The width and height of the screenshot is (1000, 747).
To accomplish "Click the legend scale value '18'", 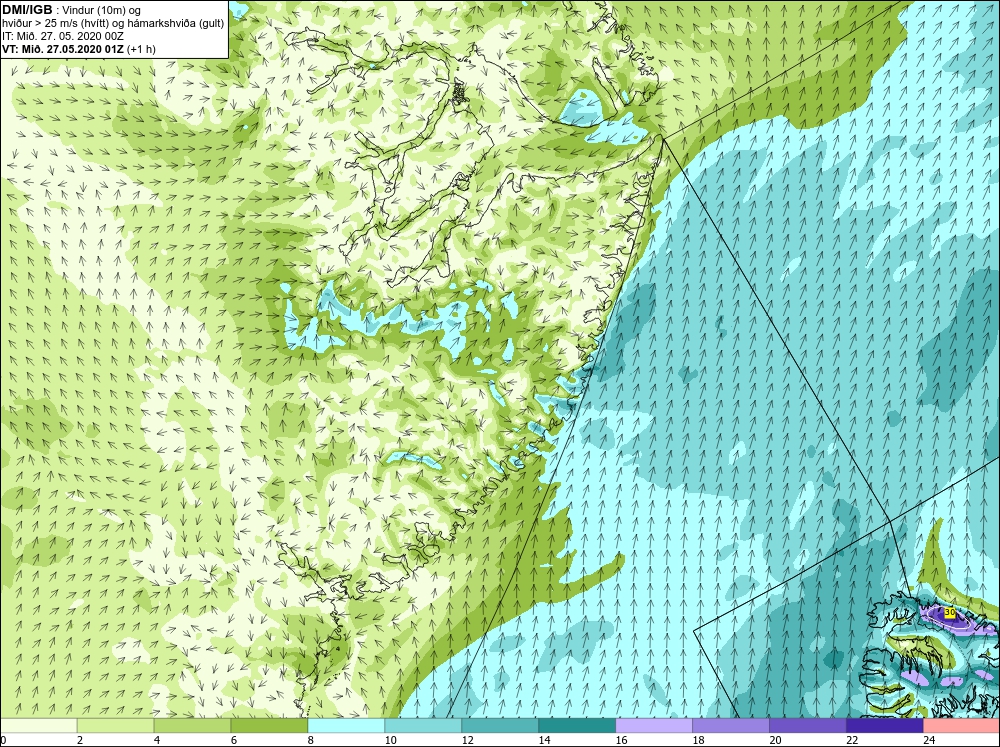I will click(x=698, y=740).
